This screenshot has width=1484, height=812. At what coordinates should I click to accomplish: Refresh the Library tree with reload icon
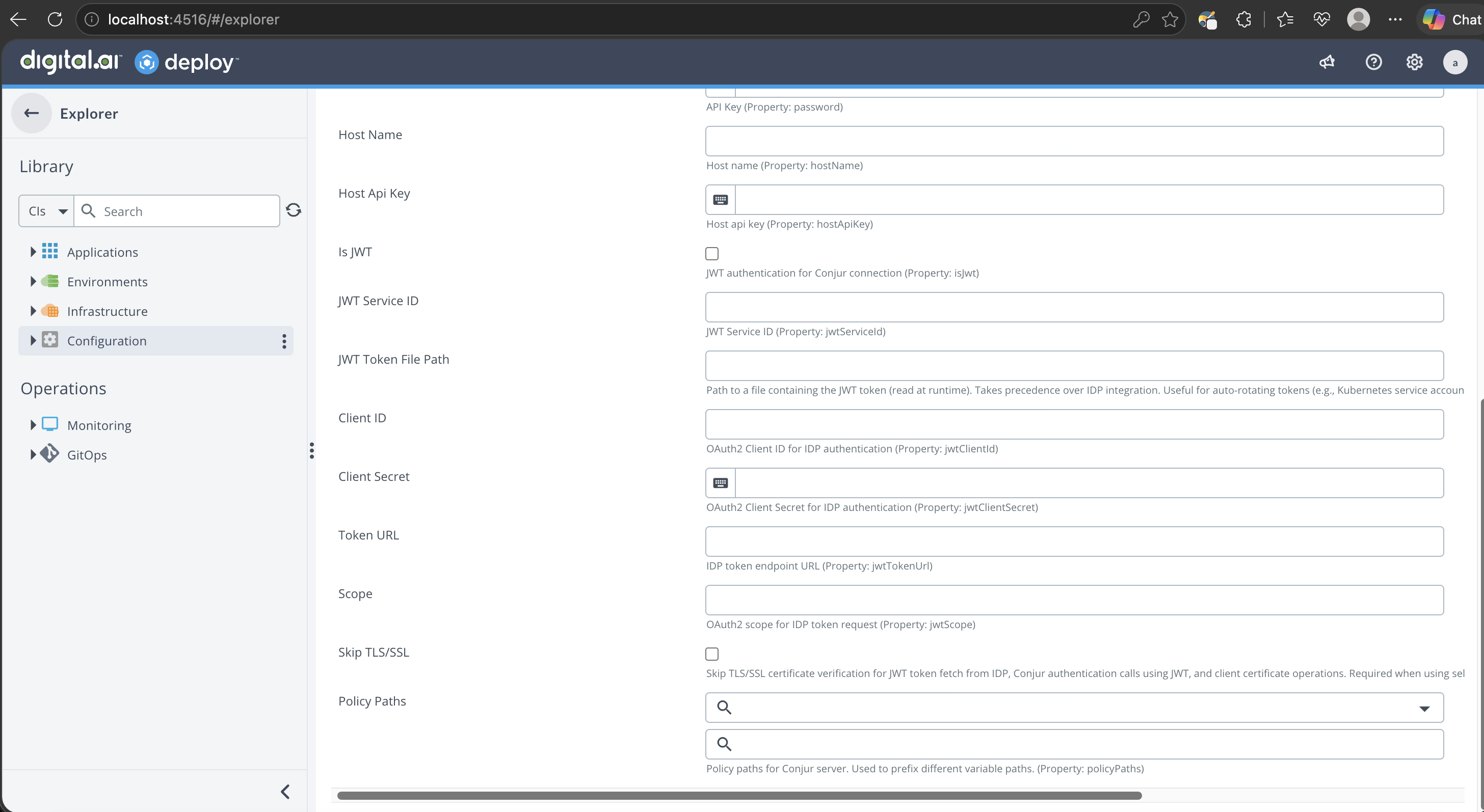[294, 210]
